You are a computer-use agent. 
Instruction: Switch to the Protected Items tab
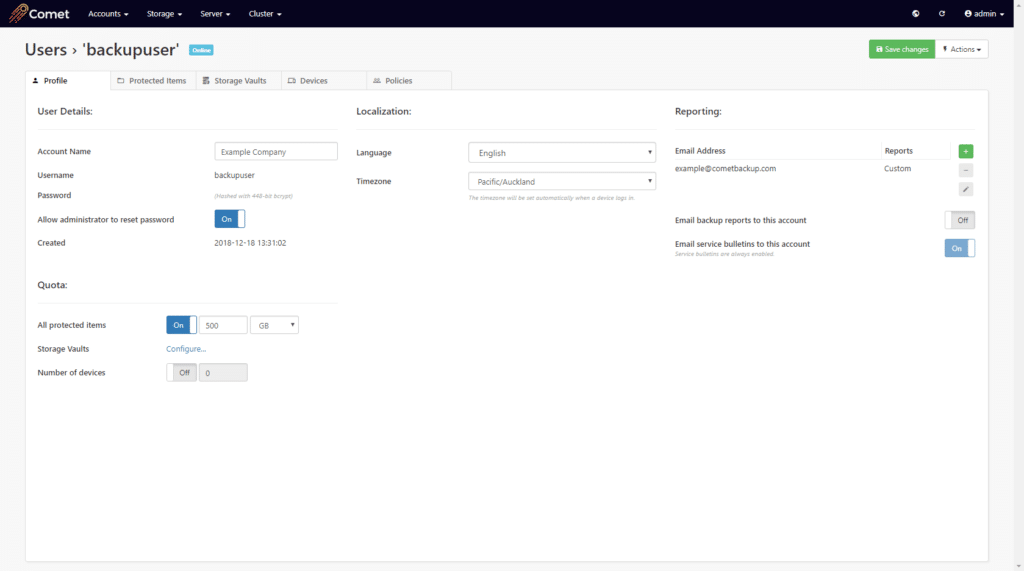[153, 80]
